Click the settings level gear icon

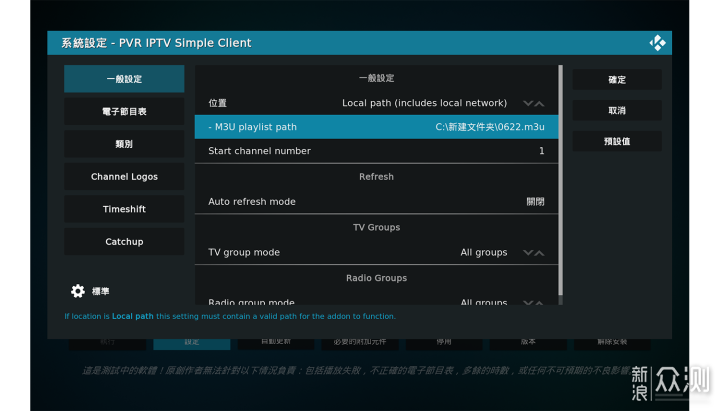tap(78, 291)
